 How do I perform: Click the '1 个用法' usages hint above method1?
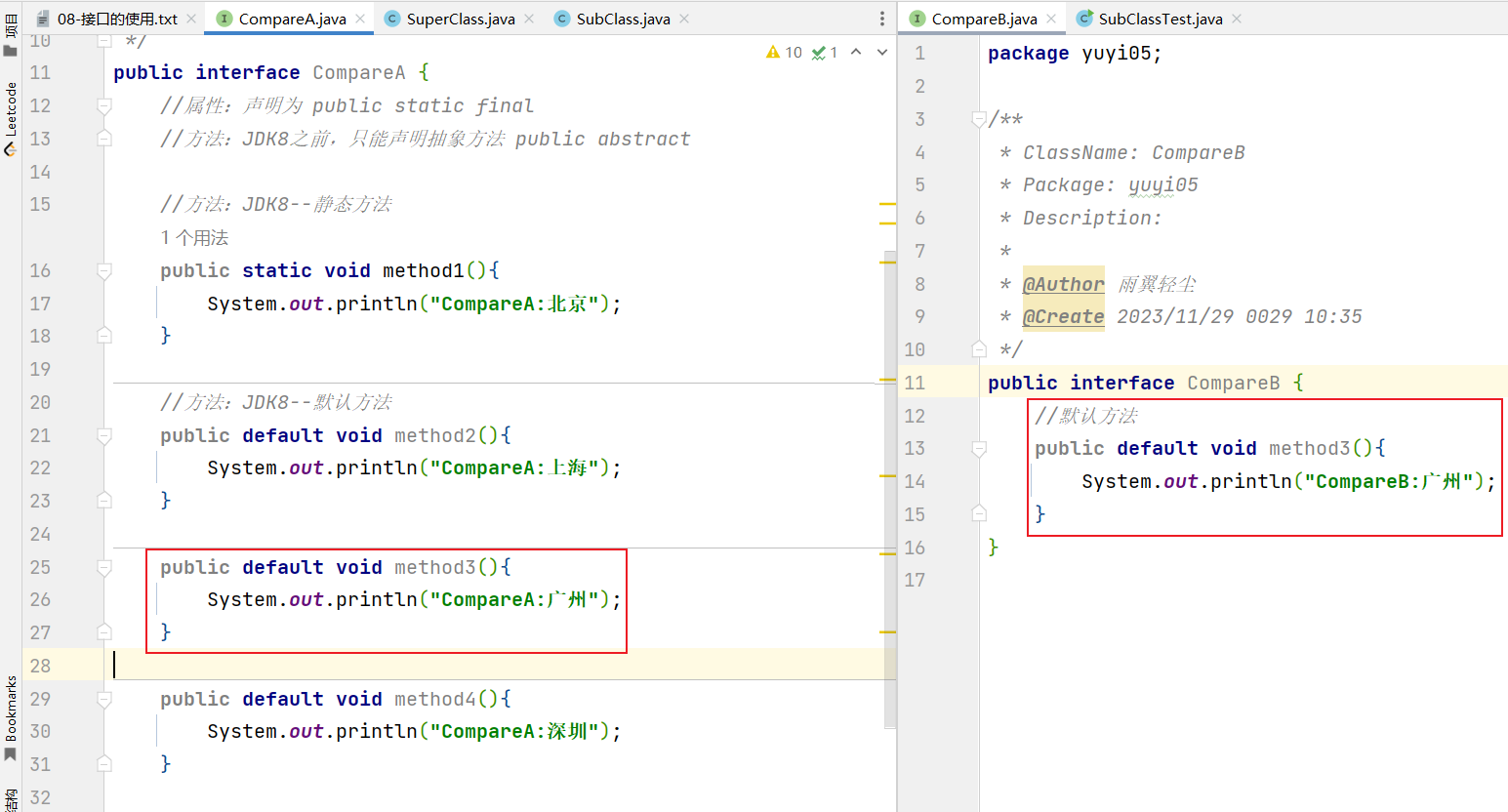tap(194, 237)
